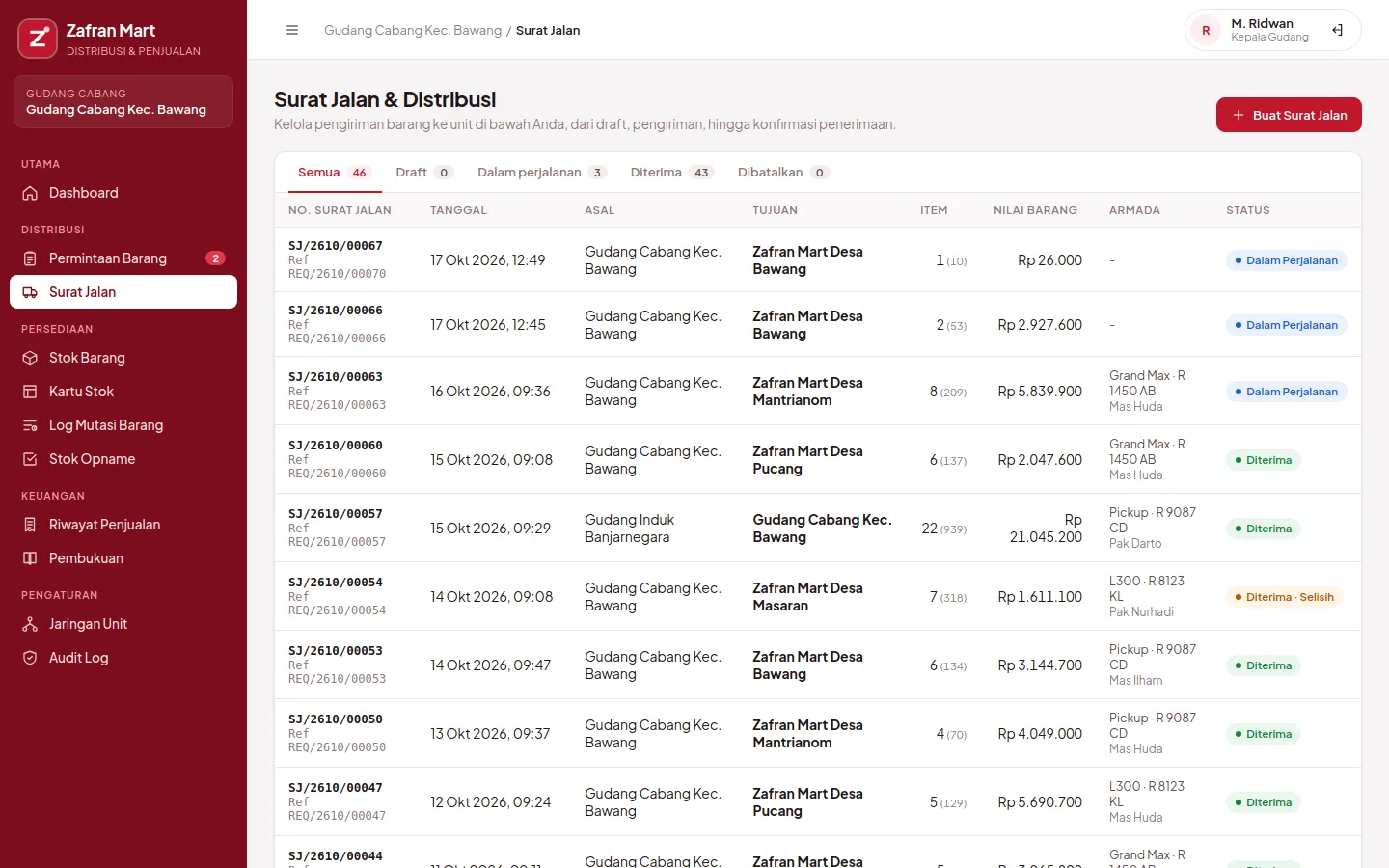Select the Dibatalkan tab
Image resolution: width=1389 pixels, height=868 pixels.
[x=783, y=173]
